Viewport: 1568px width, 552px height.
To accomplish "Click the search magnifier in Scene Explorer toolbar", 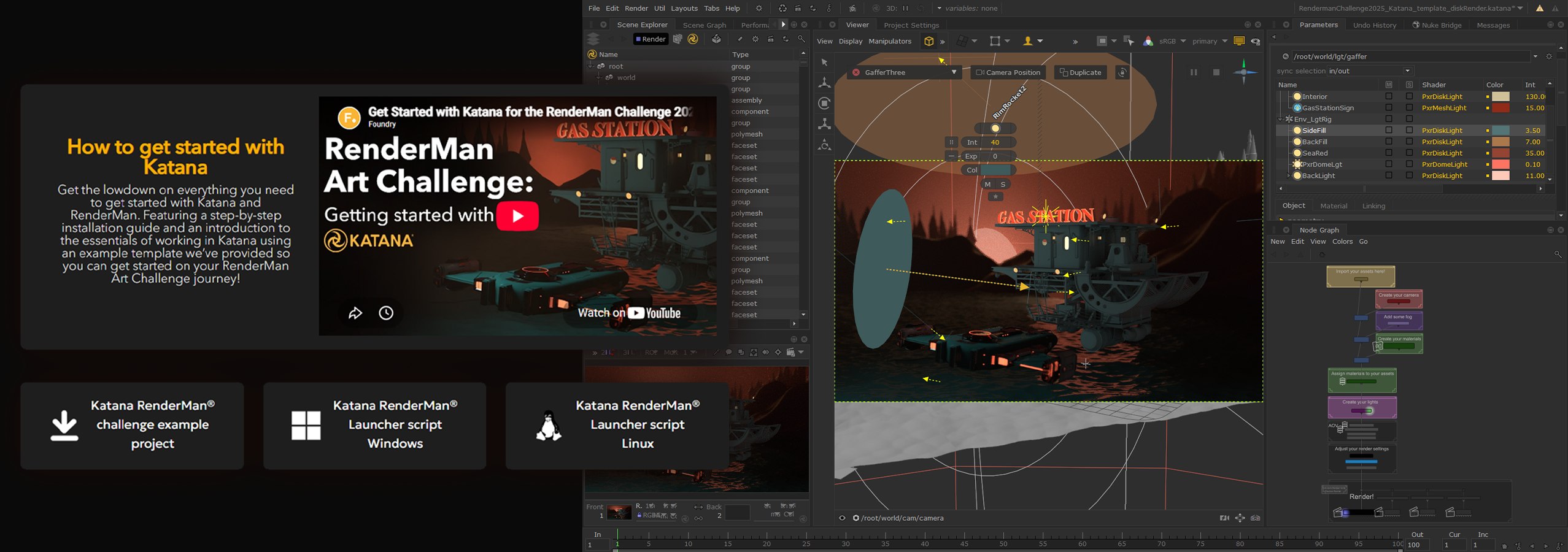I will tap(801, 39).
